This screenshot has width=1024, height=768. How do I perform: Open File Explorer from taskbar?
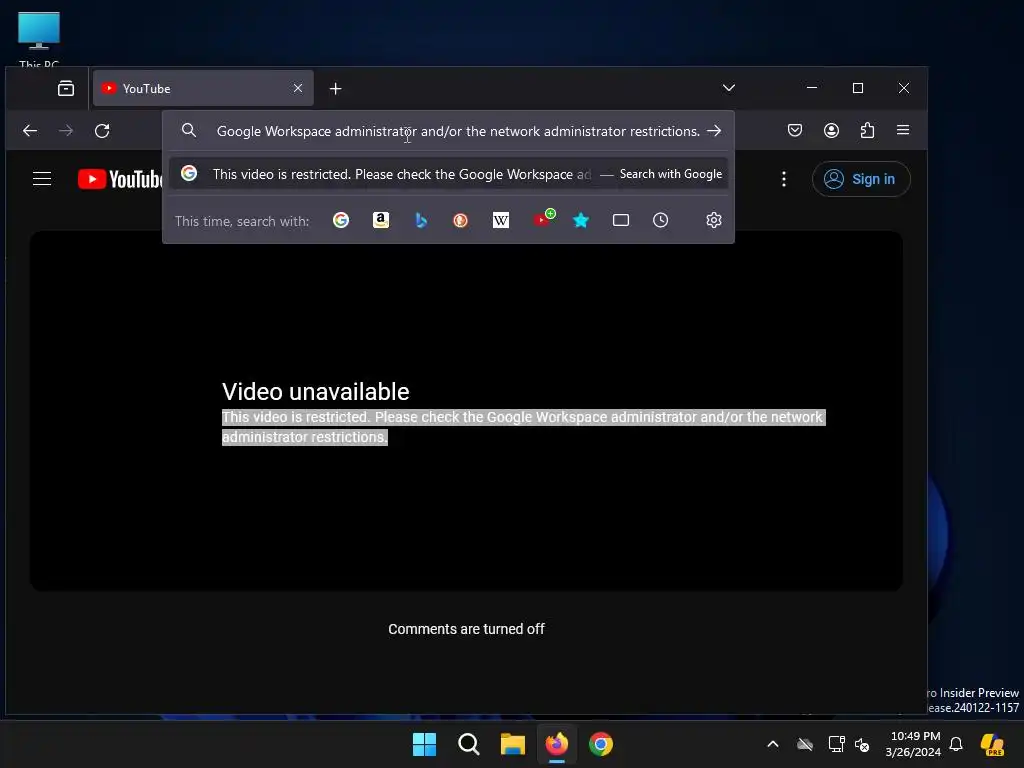click(513, 744)
